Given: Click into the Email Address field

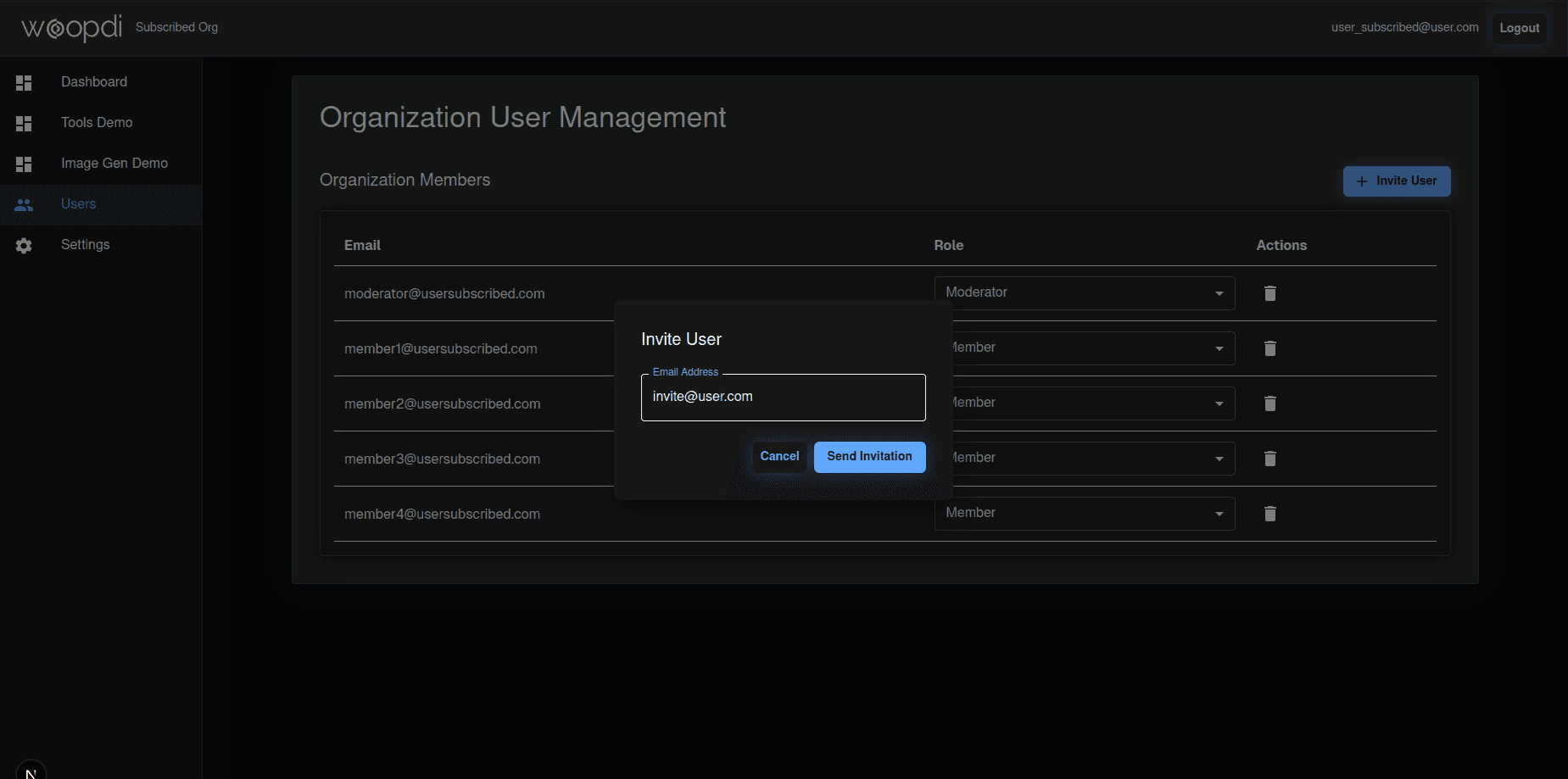Looking at the screenshot, I should click(x=783, y=398).
